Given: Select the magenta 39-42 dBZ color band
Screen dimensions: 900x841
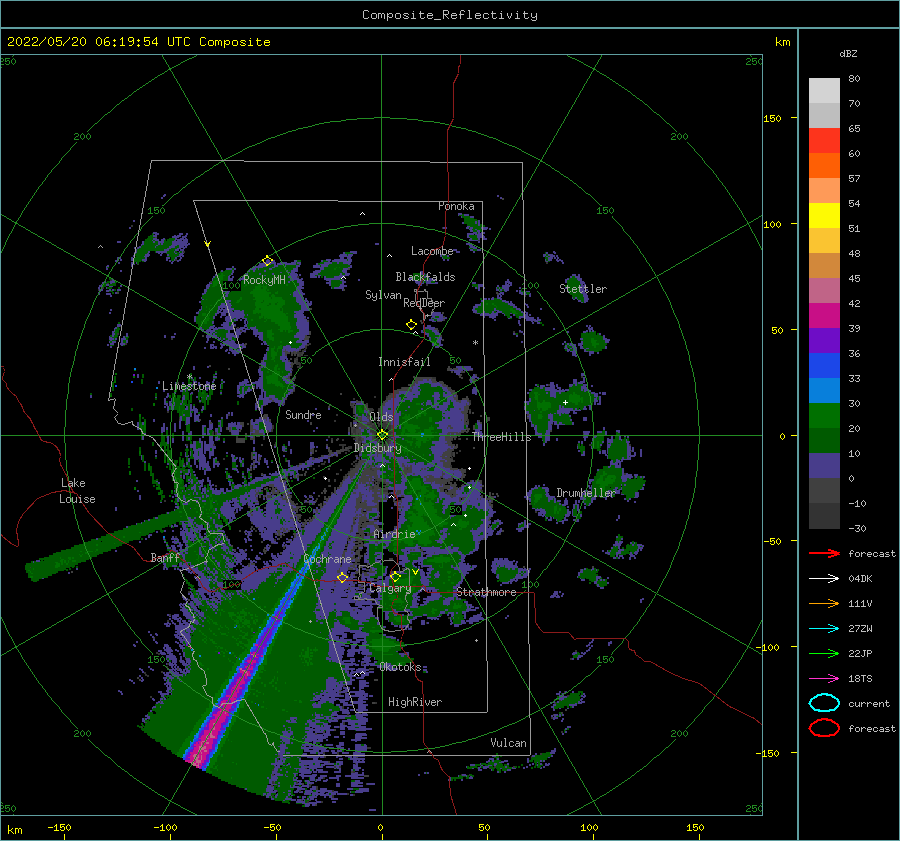Looking at the screenshot, I should tap(824, 316).
